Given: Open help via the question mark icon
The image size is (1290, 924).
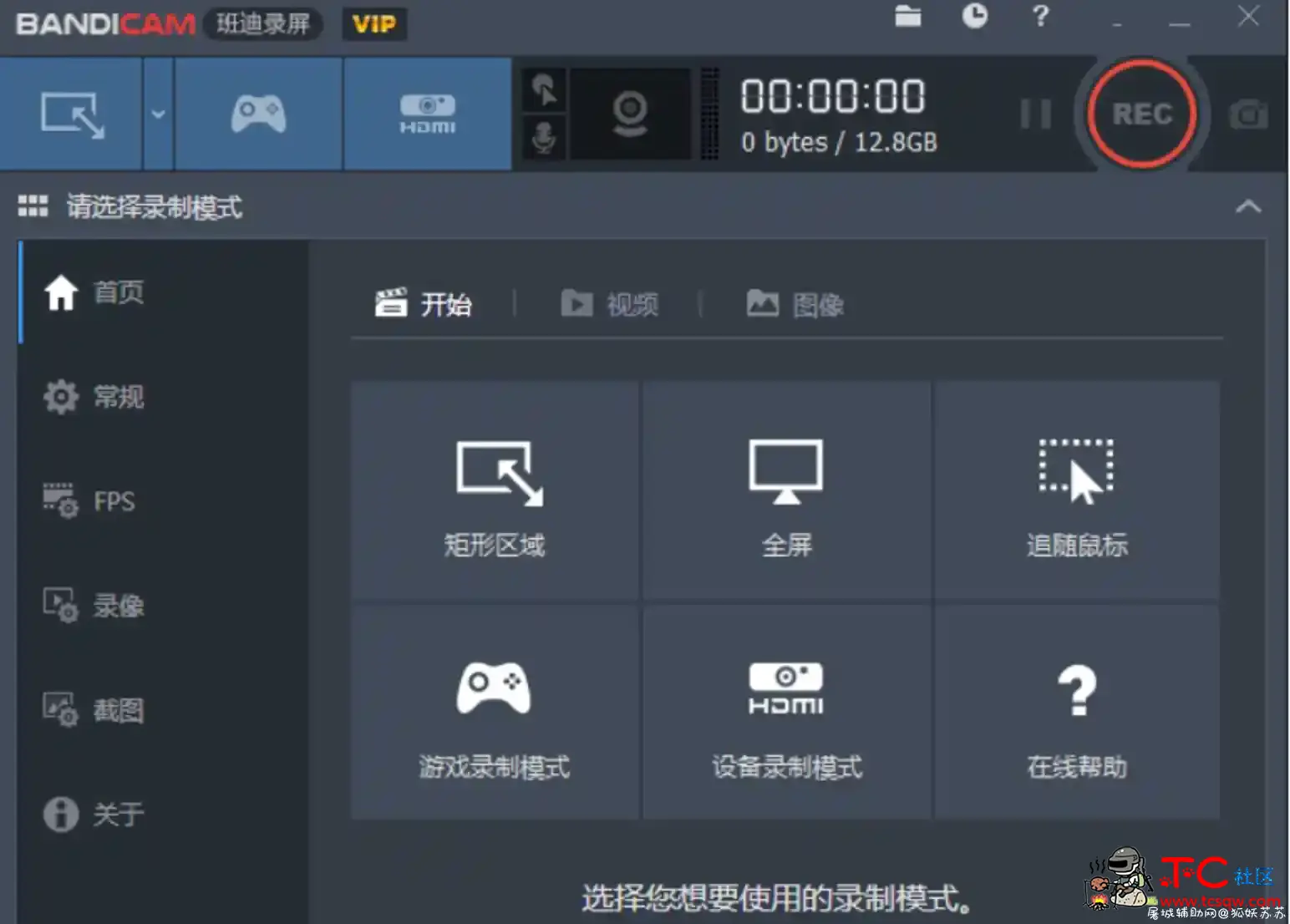Looking at the screenshot, I should pos(1040,16).
